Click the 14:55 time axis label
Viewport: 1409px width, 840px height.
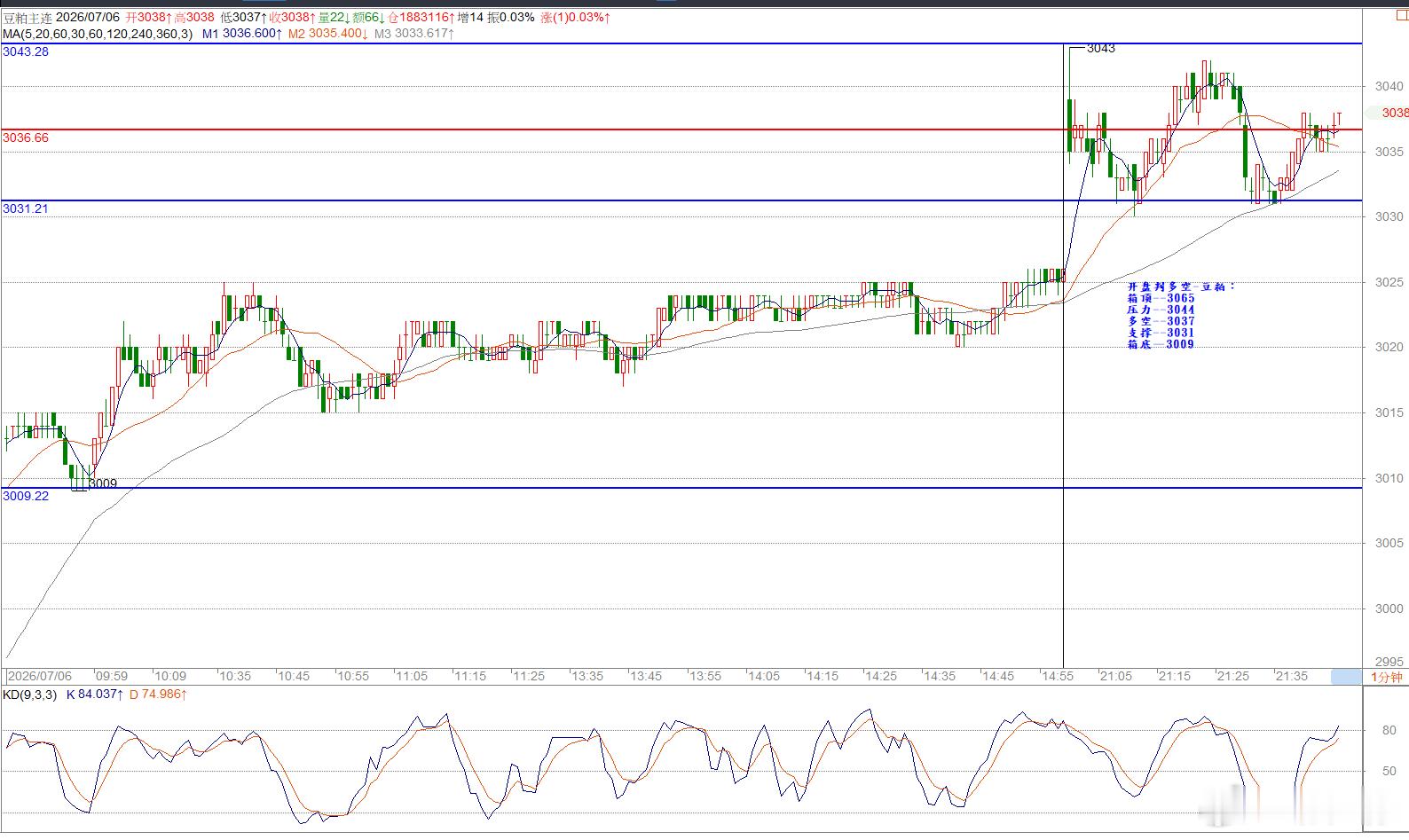(1058, 676)
